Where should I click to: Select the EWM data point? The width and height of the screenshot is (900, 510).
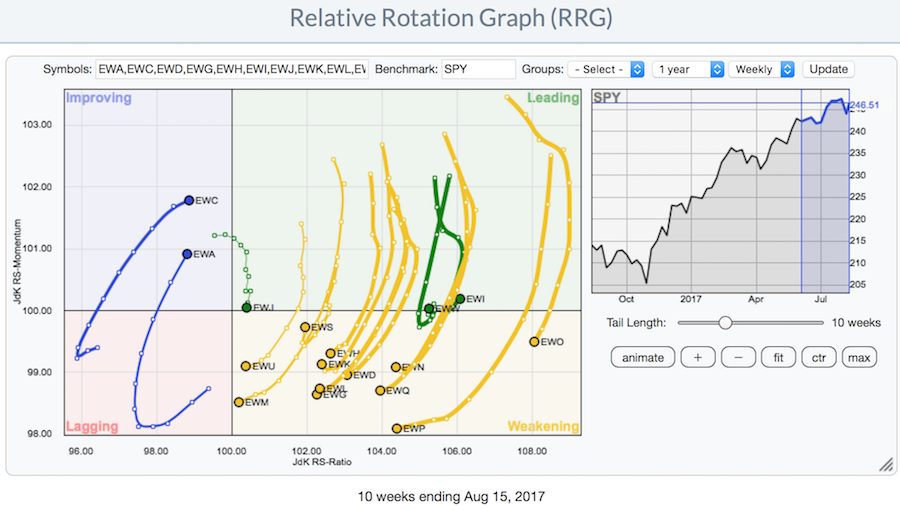239,402
